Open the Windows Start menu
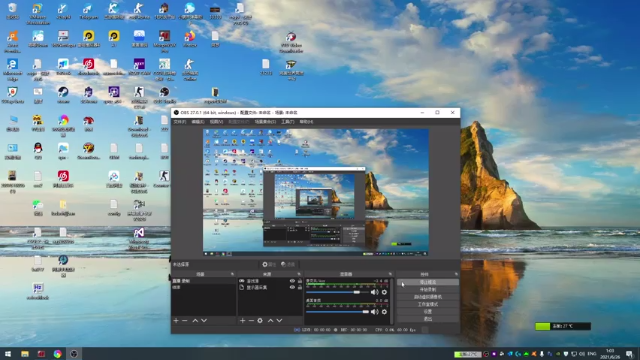 pyautogui.click(x=8, y=354)
